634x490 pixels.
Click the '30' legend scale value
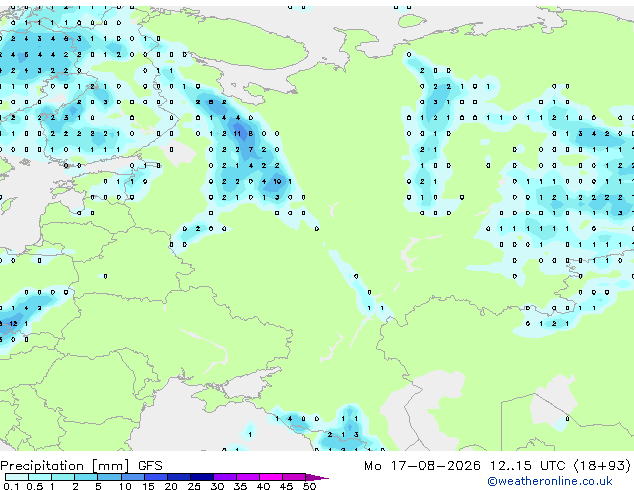(217, 486)
